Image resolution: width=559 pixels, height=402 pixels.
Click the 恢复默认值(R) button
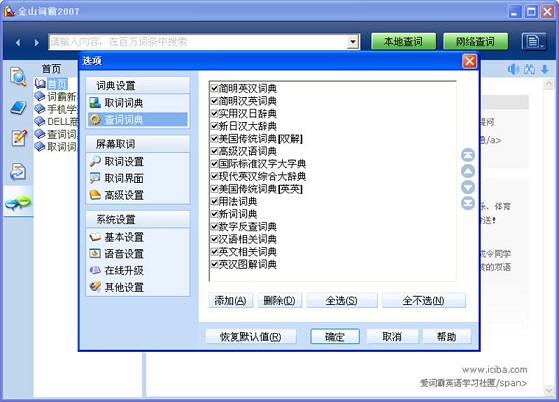pos(251,336)
